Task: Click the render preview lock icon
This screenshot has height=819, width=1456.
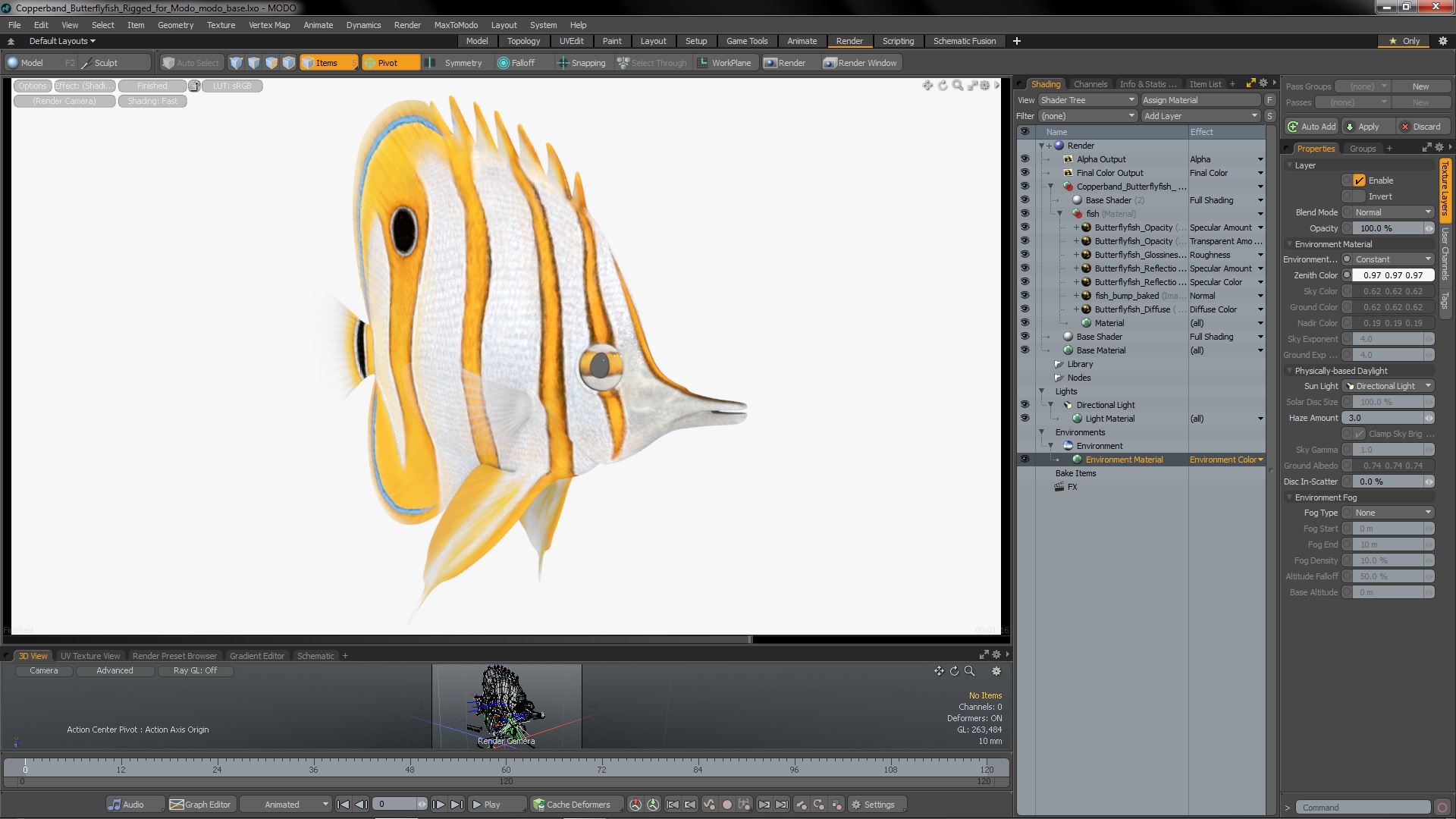Action: coord(194,86)
